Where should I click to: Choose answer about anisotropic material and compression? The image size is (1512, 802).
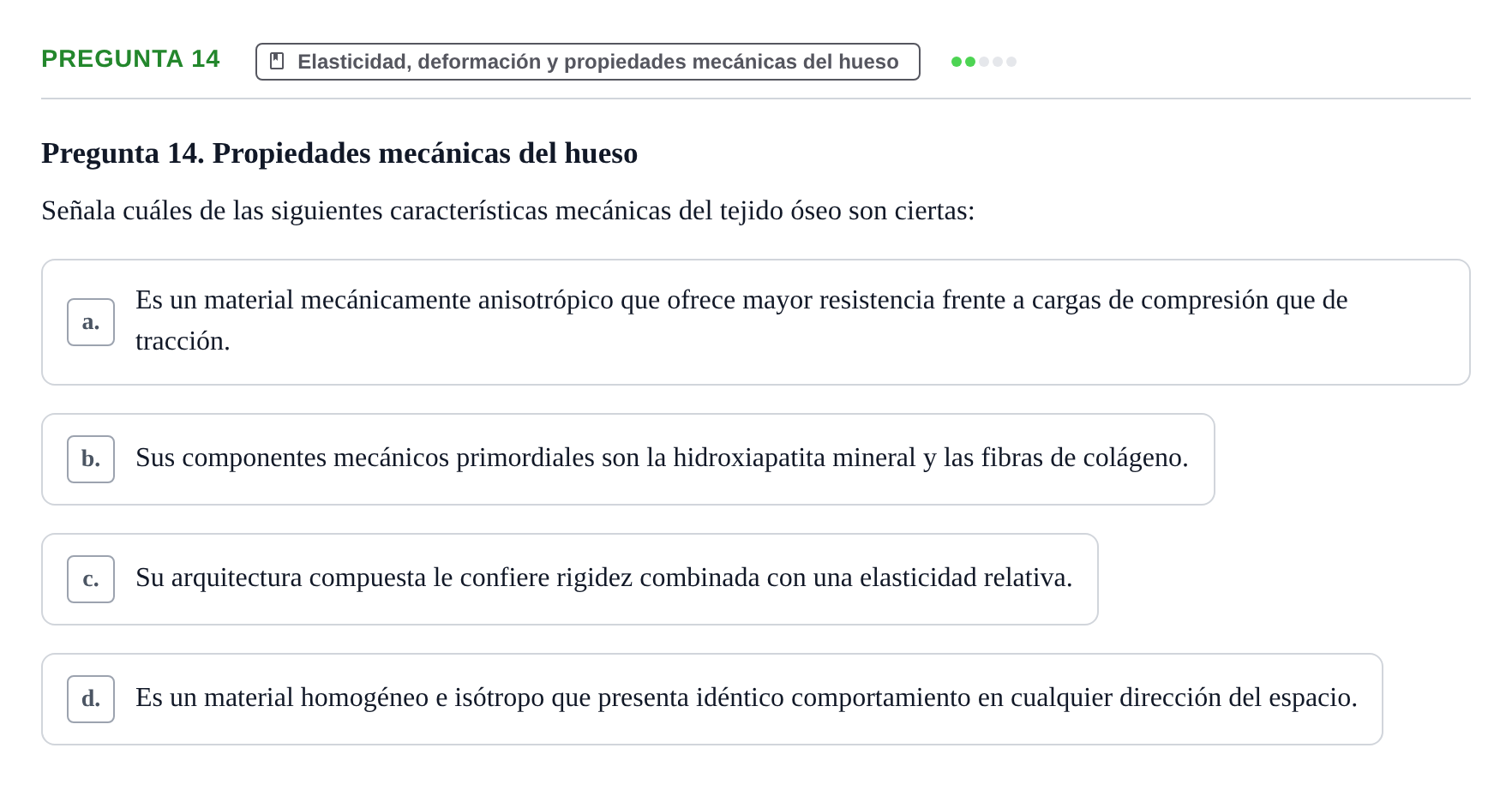pos(756,322)
